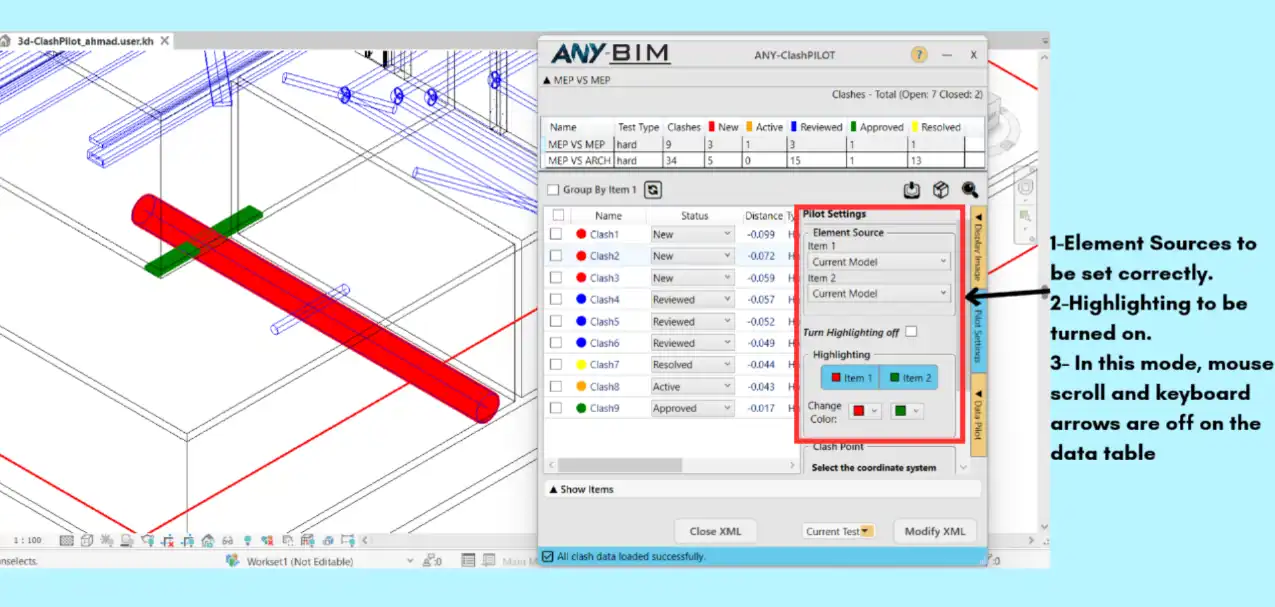
Task: Click the Reveal Constraints icon
Action: point(347,541)
